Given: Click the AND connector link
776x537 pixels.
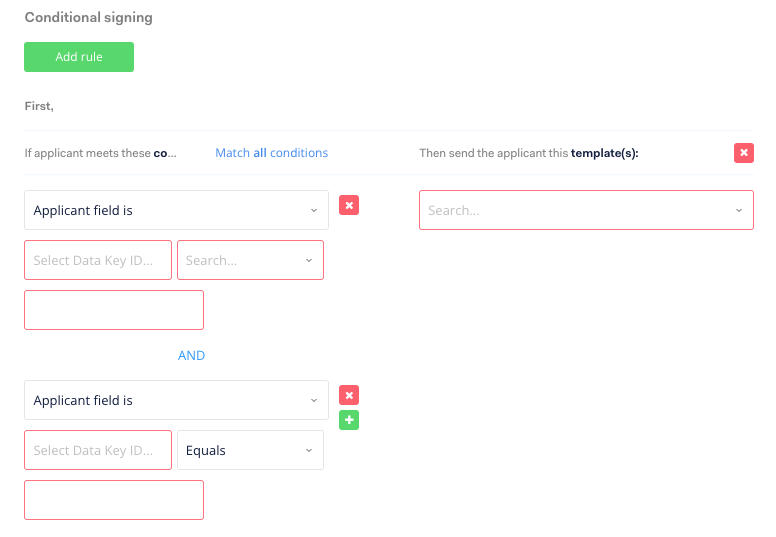Looking at the screenshot, I should coord(192,355).
